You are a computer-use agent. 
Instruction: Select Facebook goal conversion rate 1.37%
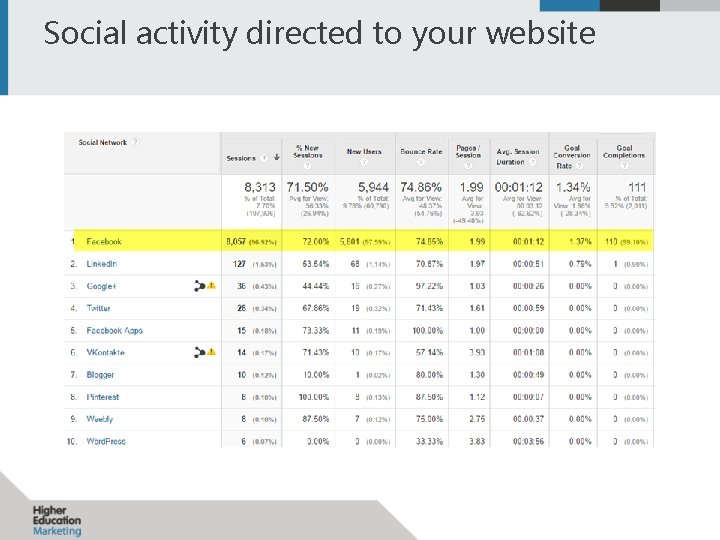tap(580, 242)
